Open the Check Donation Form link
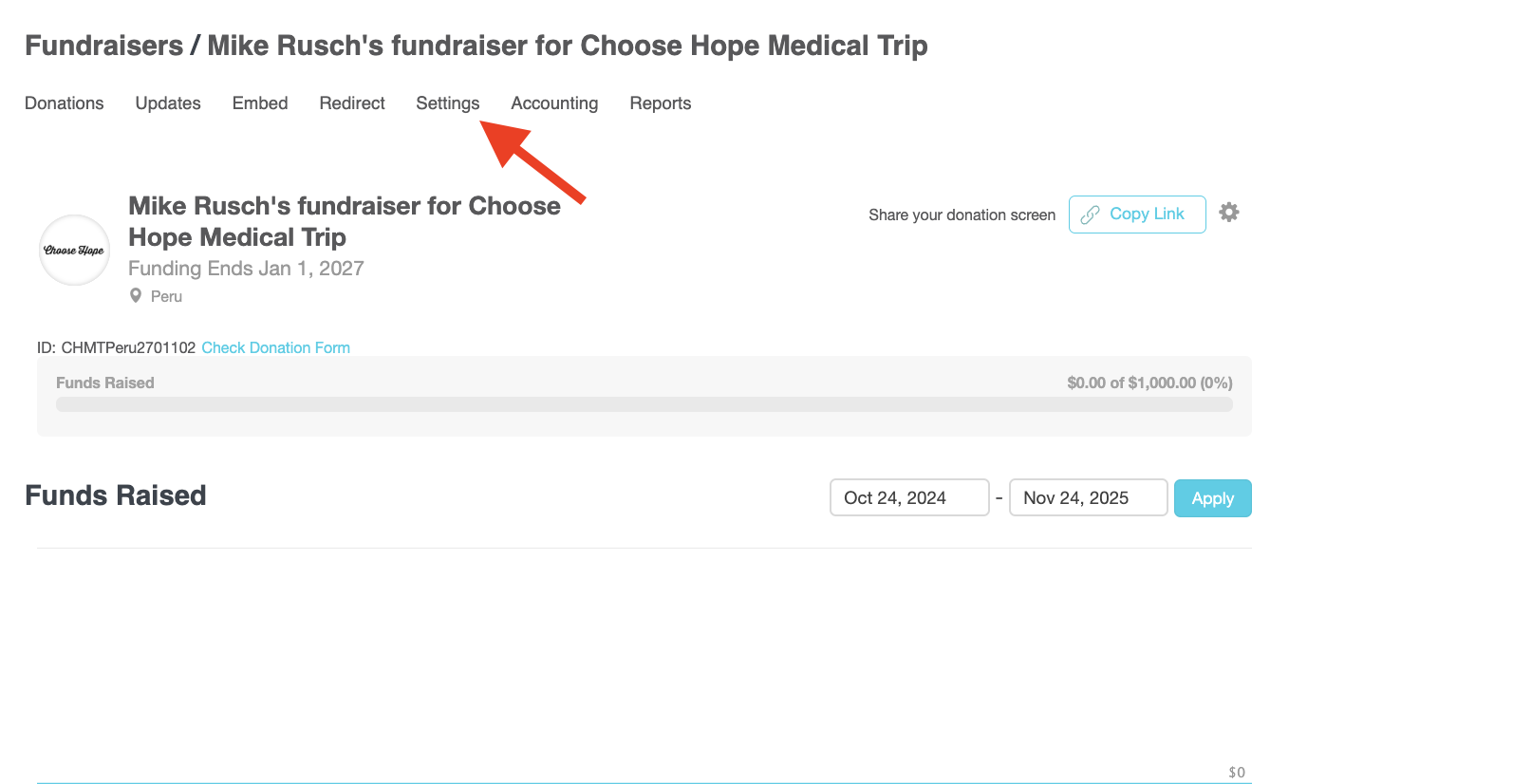The height and width of the screenshot is (784, 1513). (276, 348)
